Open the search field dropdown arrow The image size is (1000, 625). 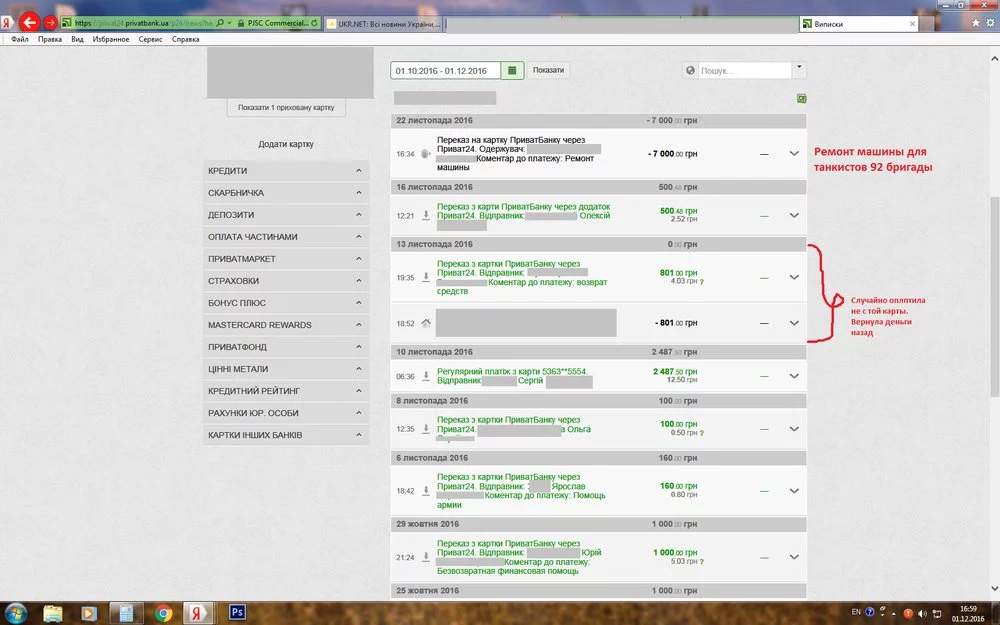tap(799, 69)
